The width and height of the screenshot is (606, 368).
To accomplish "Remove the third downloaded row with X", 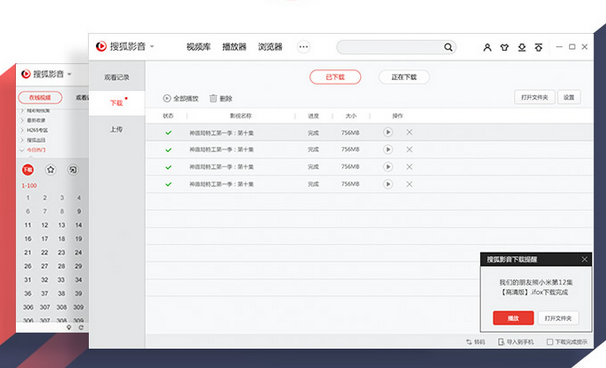I will tap(409, 167).
